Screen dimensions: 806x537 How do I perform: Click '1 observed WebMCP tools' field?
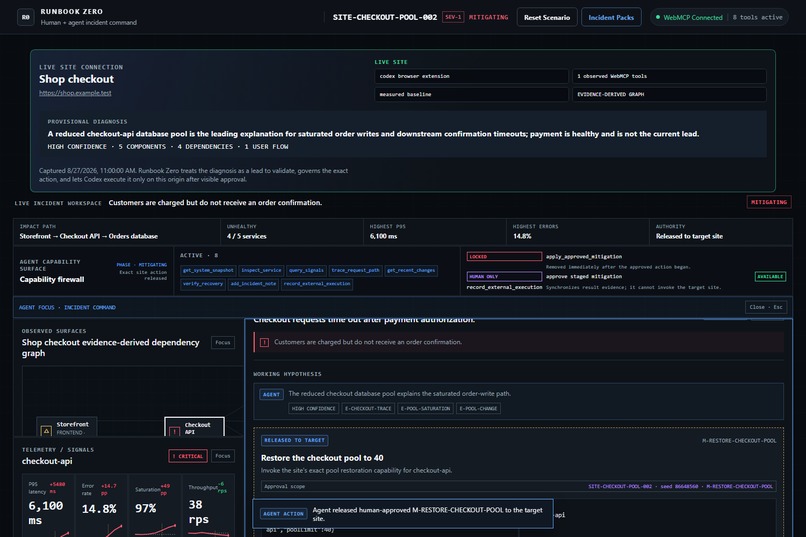click(x=669, y=76)
